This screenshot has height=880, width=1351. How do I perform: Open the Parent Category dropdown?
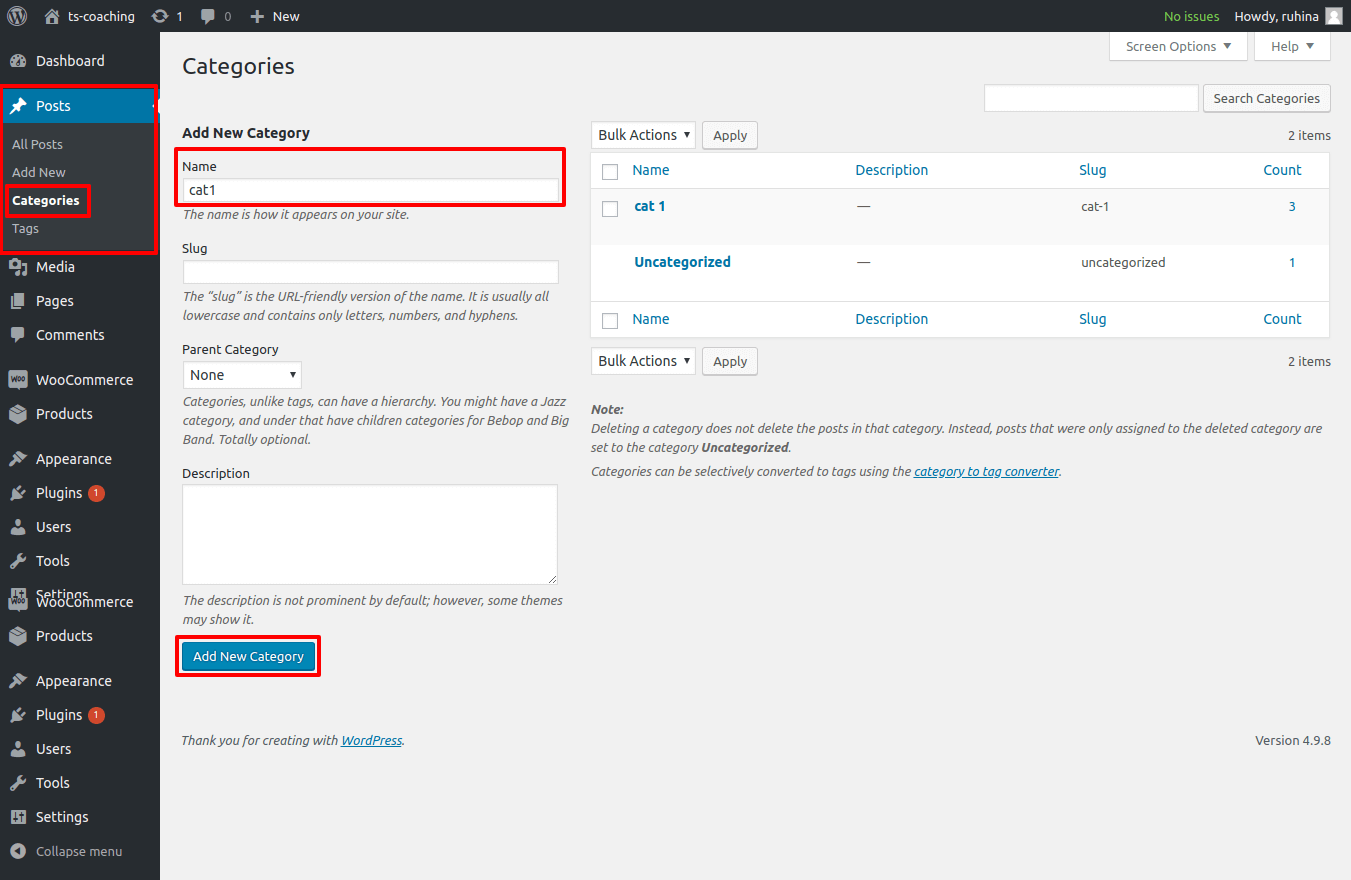tap(242, 375)
